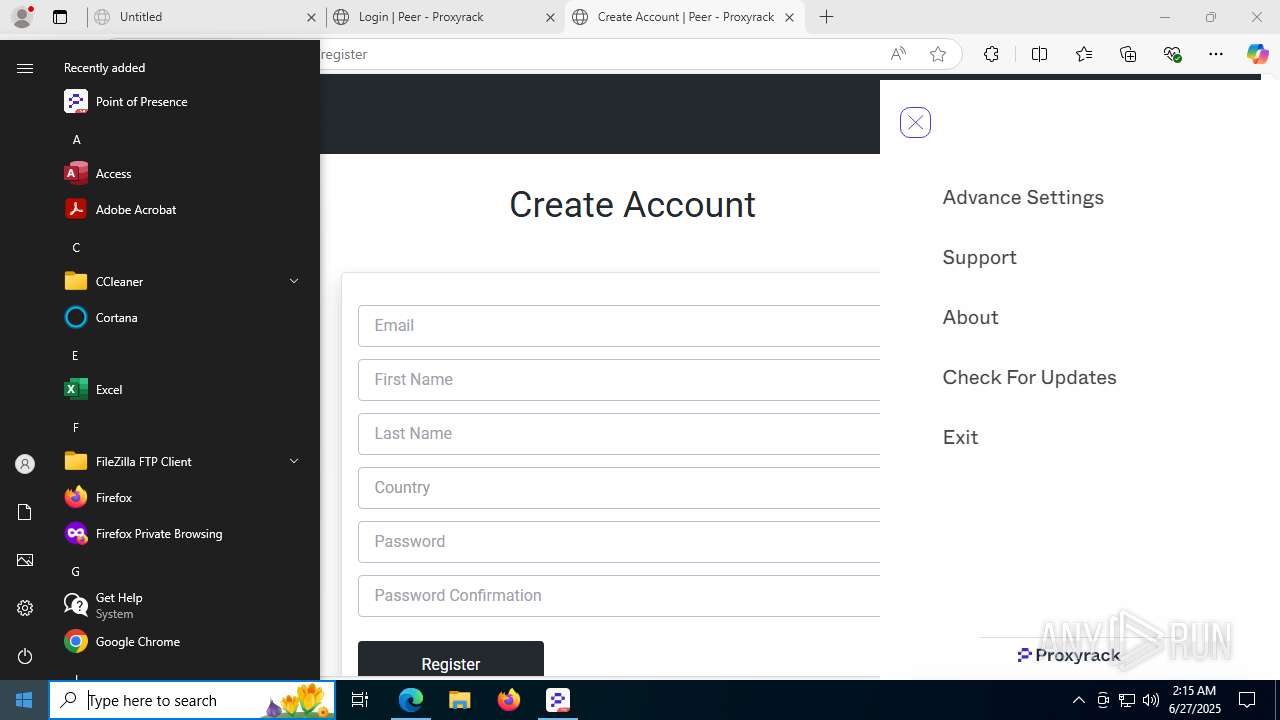Select Exit in the Proxyrack menu
The image size is (1280, 720).
click(960, 437)
